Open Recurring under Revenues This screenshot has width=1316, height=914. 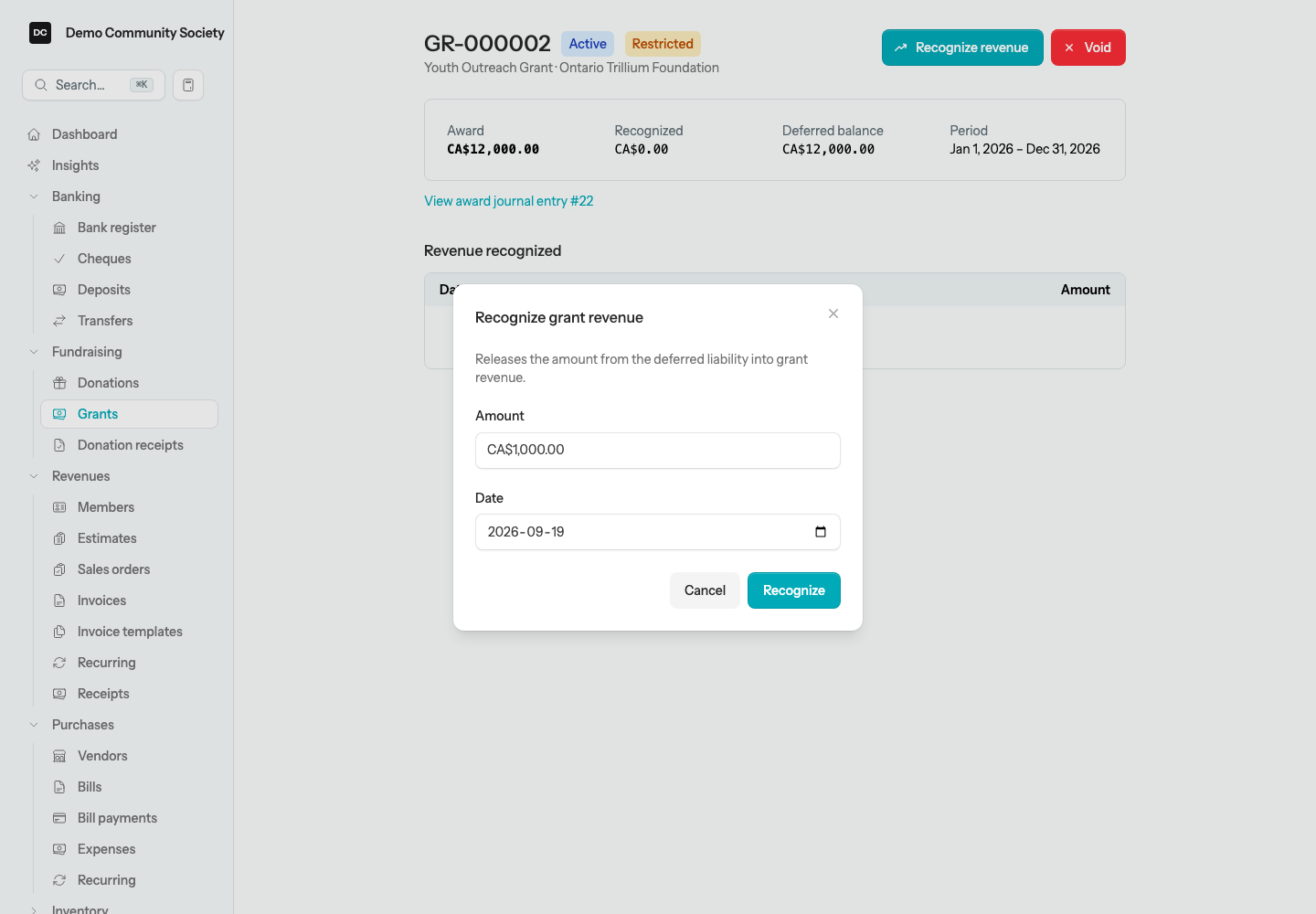(x=129, y=663)
